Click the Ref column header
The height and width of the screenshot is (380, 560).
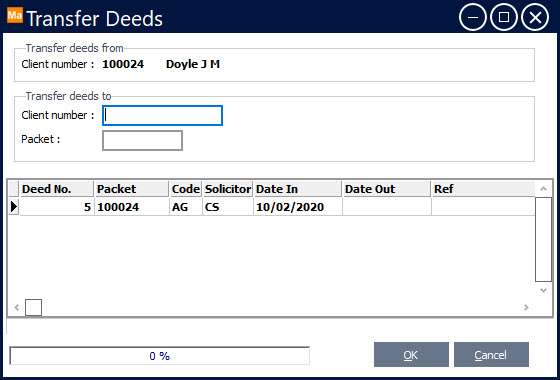pos(483,189)
